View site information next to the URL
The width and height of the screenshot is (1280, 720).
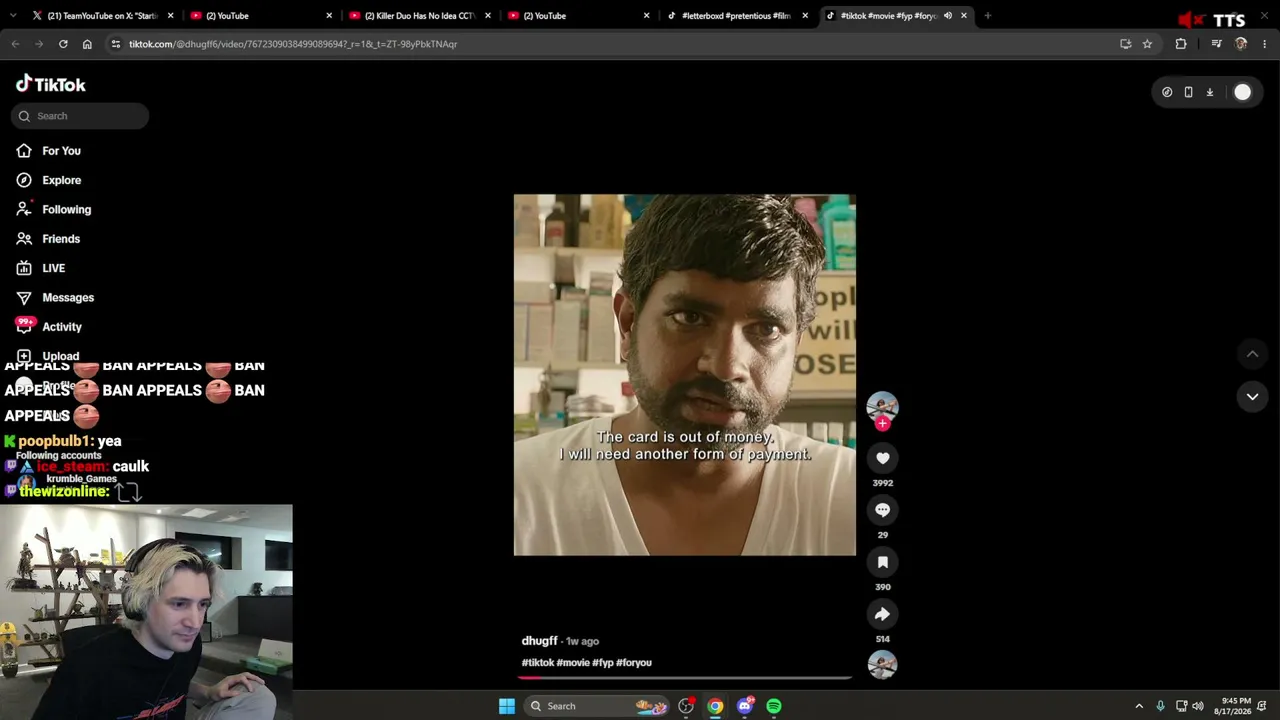pos(116,44)
